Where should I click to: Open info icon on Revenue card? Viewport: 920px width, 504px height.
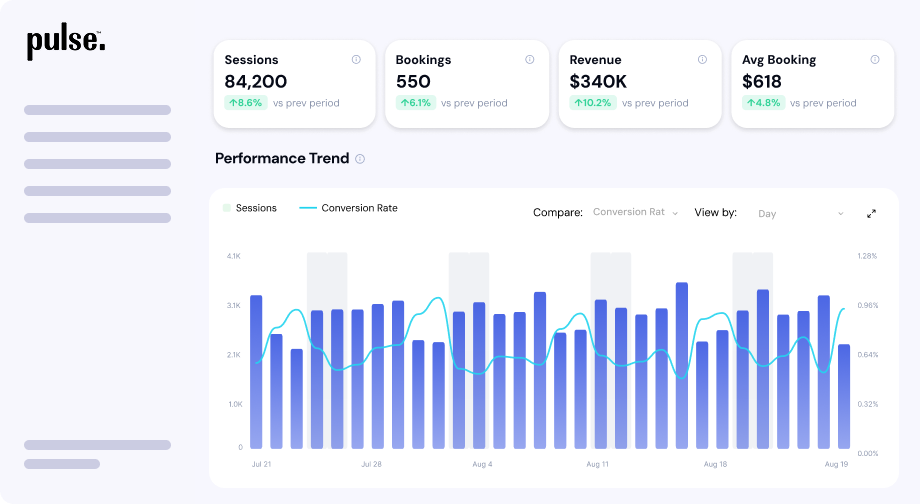point(702,59)
